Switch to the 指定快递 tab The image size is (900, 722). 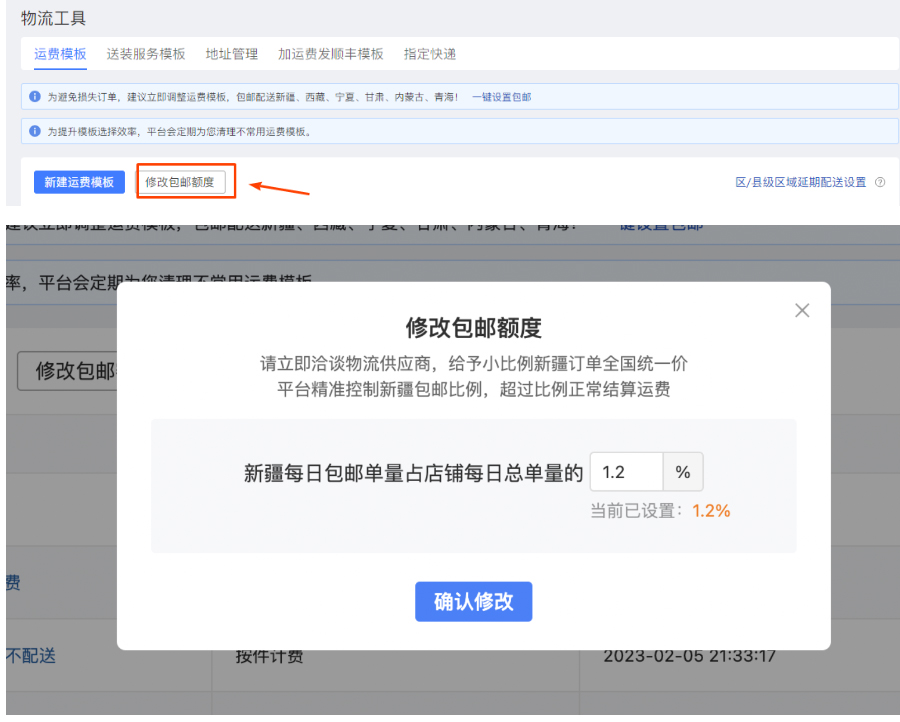coord(429,54)
